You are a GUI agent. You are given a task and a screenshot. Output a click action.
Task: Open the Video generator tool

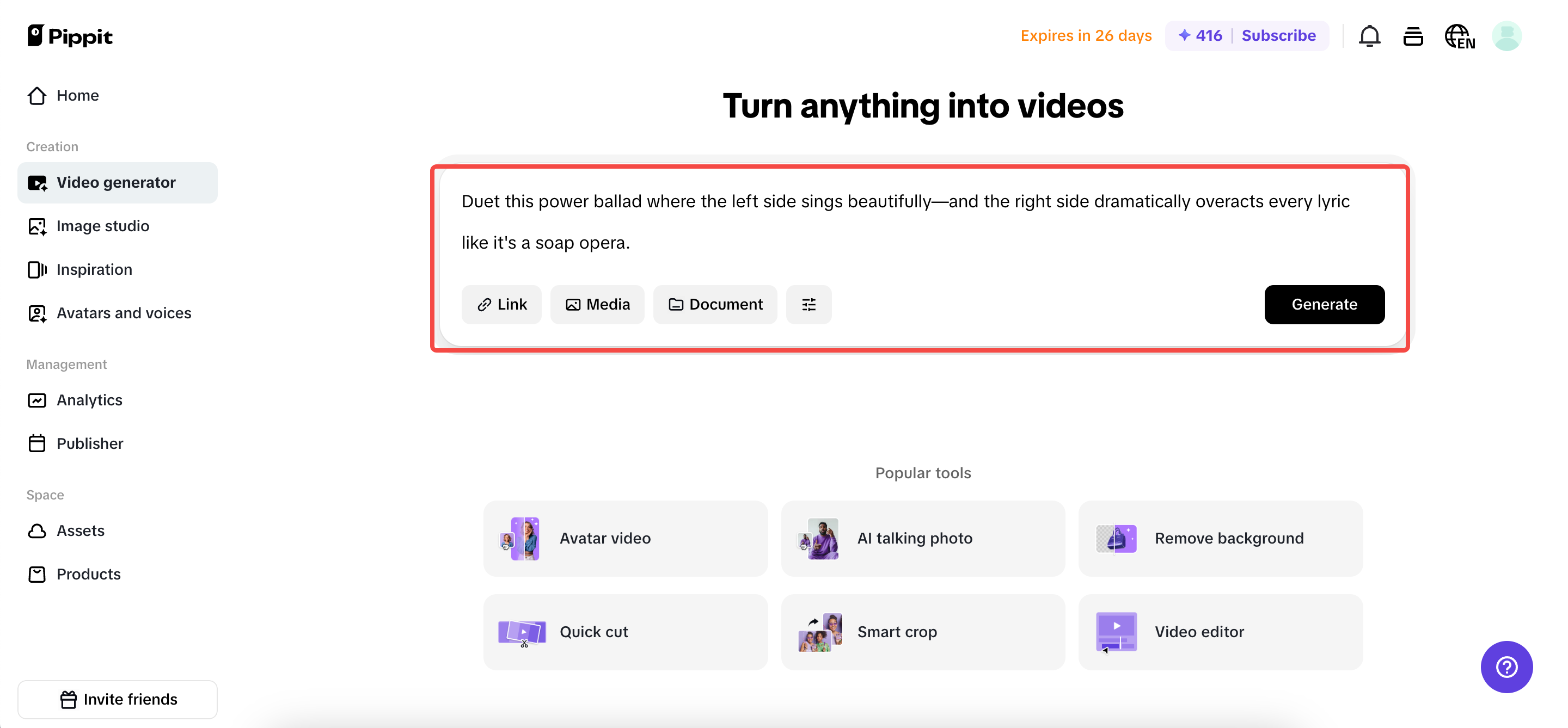115,182
